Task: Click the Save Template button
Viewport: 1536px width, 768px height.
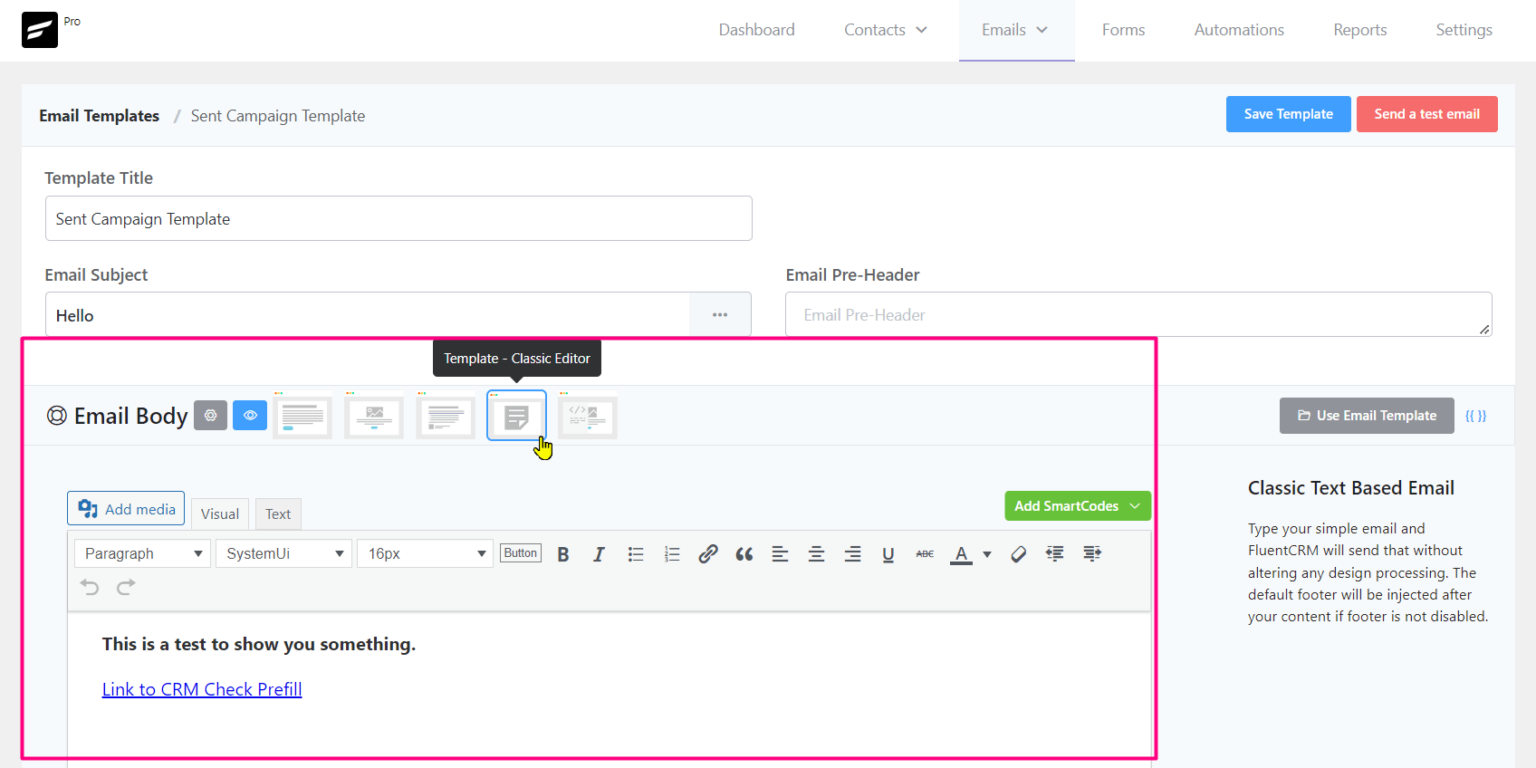Action: coord(1288,114)
